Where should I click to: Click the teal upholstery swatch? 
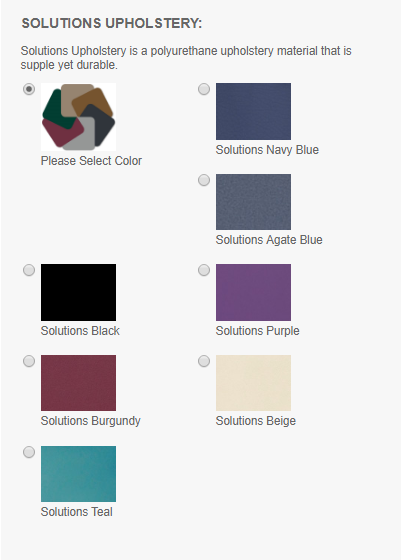[x=79, y=474]
